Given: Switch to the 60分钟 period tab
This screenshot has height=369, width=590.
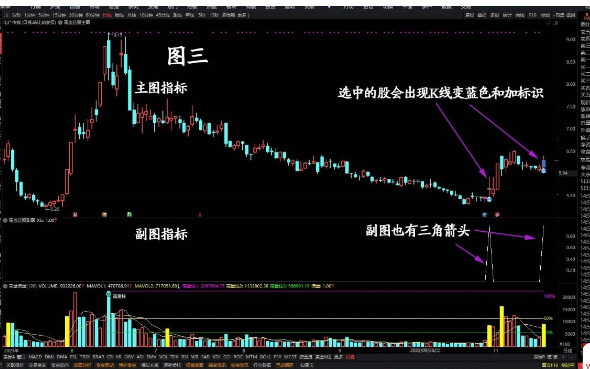Looking at the screenshot, I should tap(92, 15).
